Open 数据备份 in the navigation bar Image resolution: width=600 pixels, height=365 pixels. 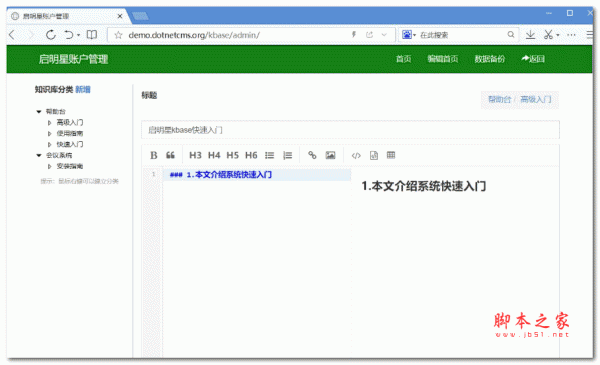489,59
